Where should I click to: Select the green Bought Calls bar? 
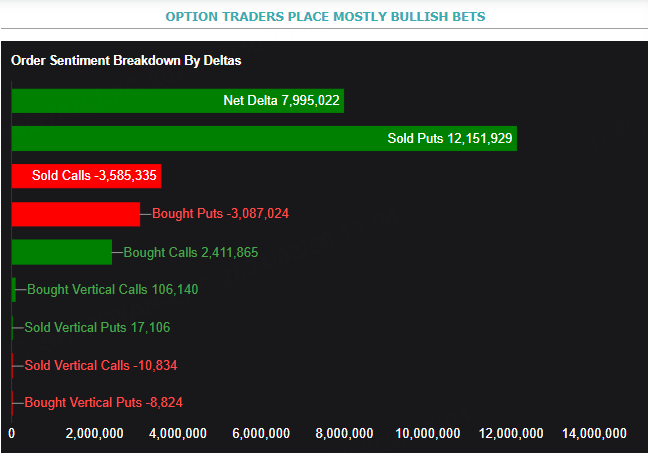click(61, 252)
